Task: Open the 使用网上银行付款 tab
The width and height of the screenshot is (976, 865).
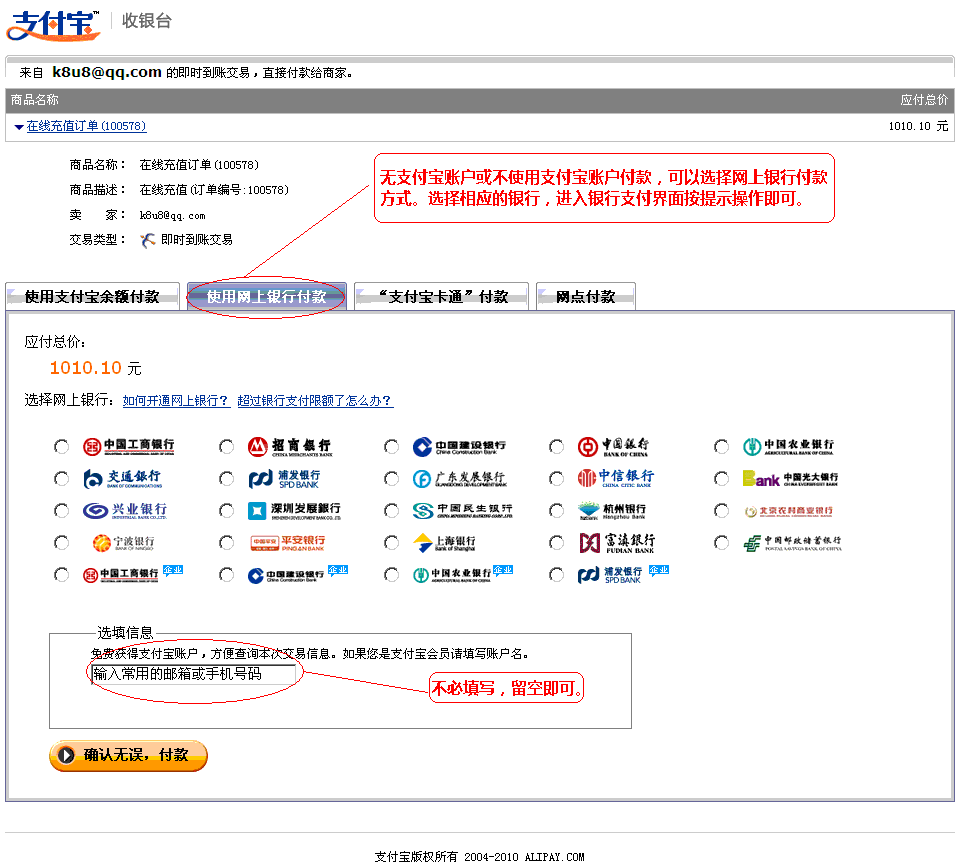Action: tap(266, 296)
